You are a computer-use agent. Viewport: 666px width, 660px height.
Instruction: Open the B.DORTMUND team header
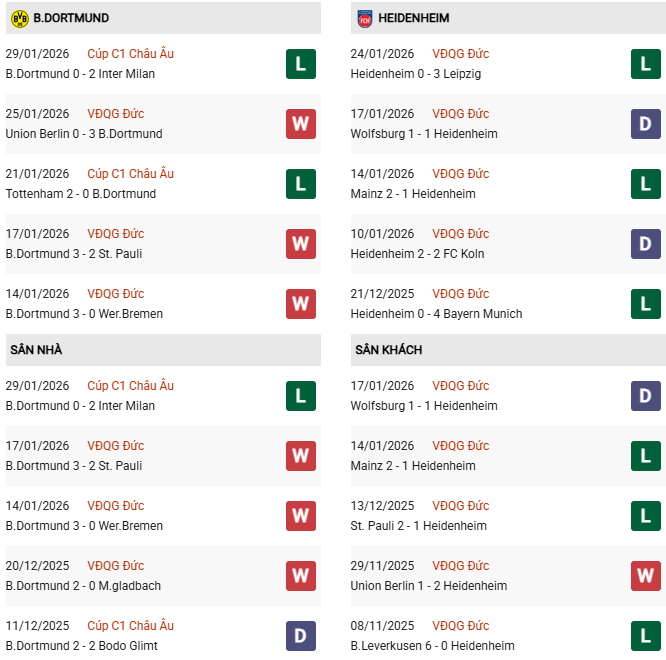pyautogui.click(x=71, y=18)
